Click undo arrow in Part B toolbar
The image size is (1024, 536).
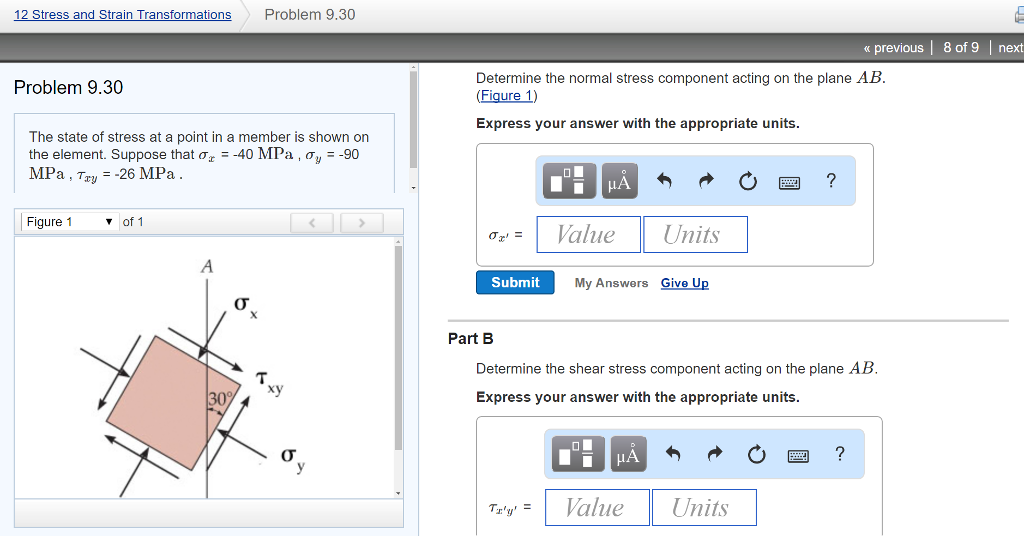pyautogui.click(x=673, y=453)
